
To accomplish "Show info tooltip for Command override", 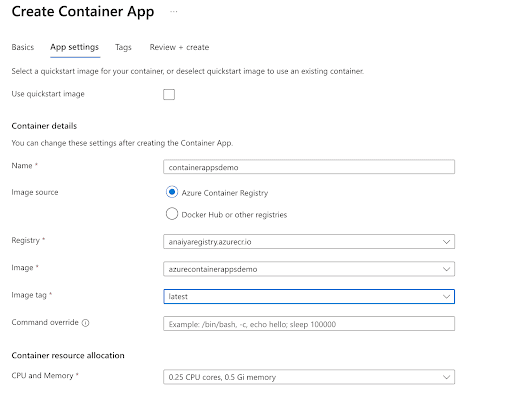I will click(x=86, y=323).
